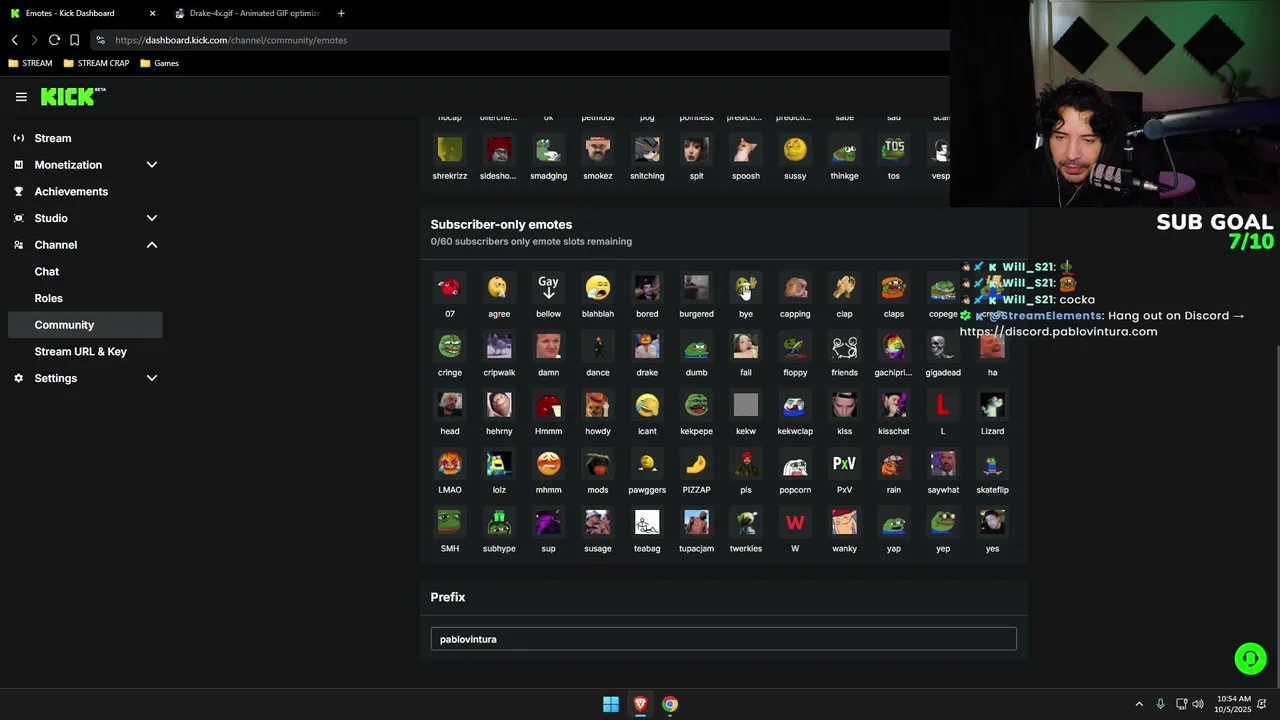1280x720 pixels.
Task: Click the 'yes' emote
Action: coord(992,523)
